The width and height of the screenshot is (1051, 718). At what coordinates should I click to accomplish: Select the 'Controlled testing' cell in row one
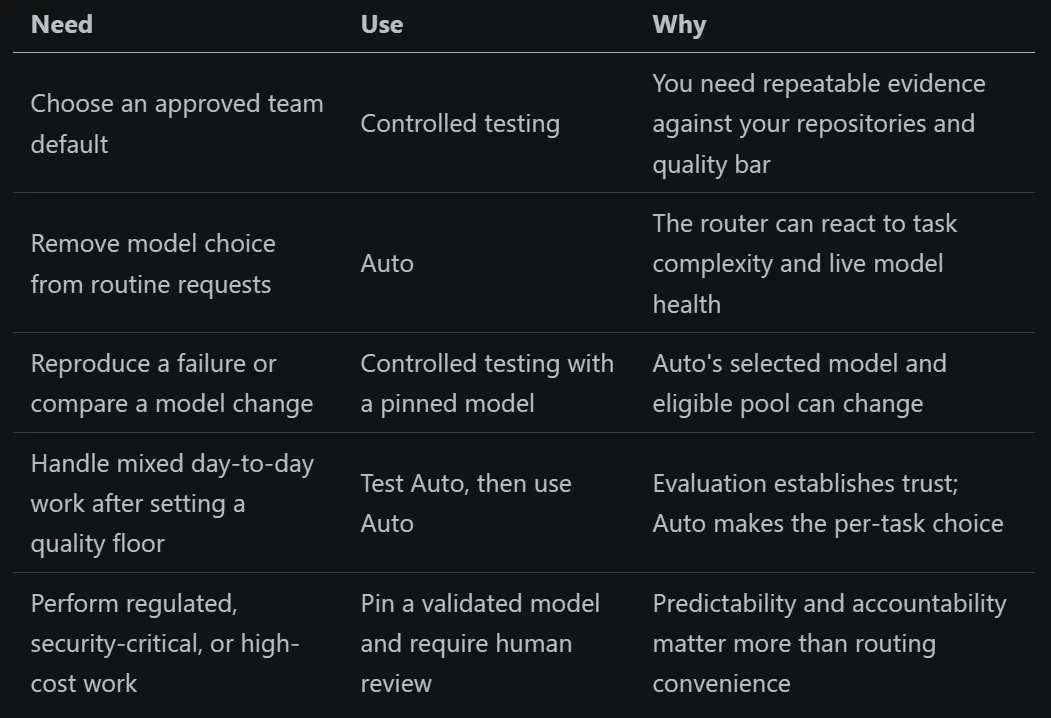point(460,123)
